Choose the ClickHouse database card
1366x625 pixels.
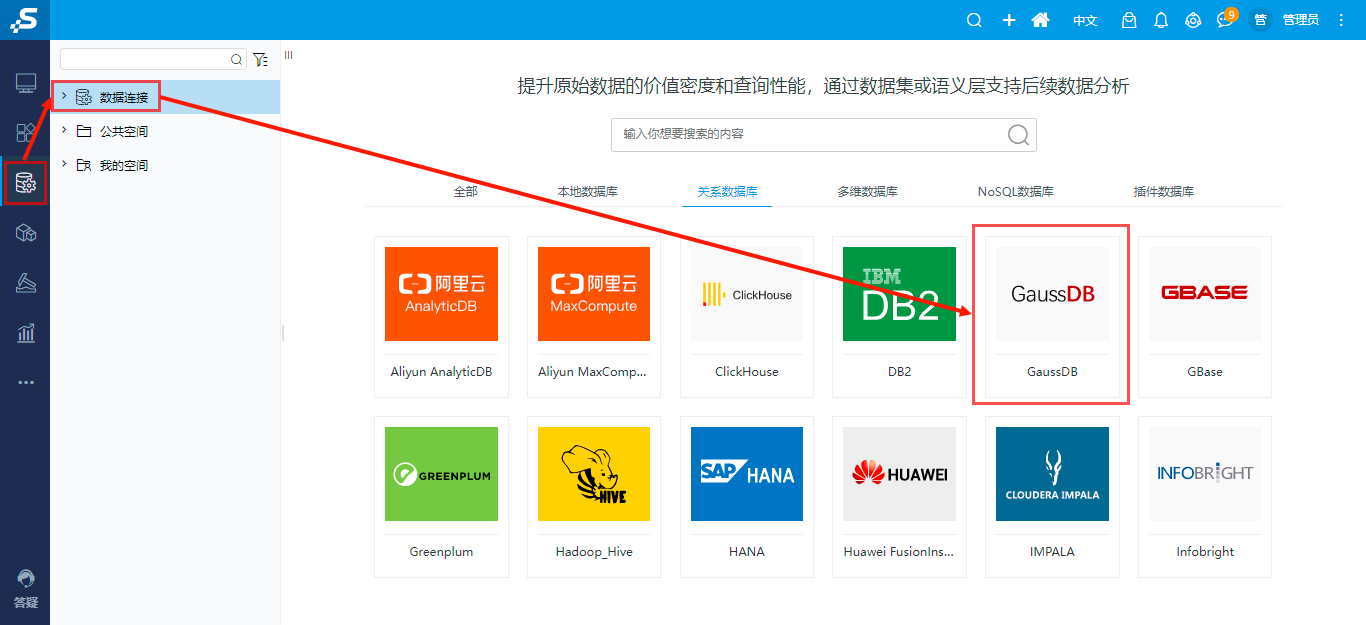[x=747, y=316]
